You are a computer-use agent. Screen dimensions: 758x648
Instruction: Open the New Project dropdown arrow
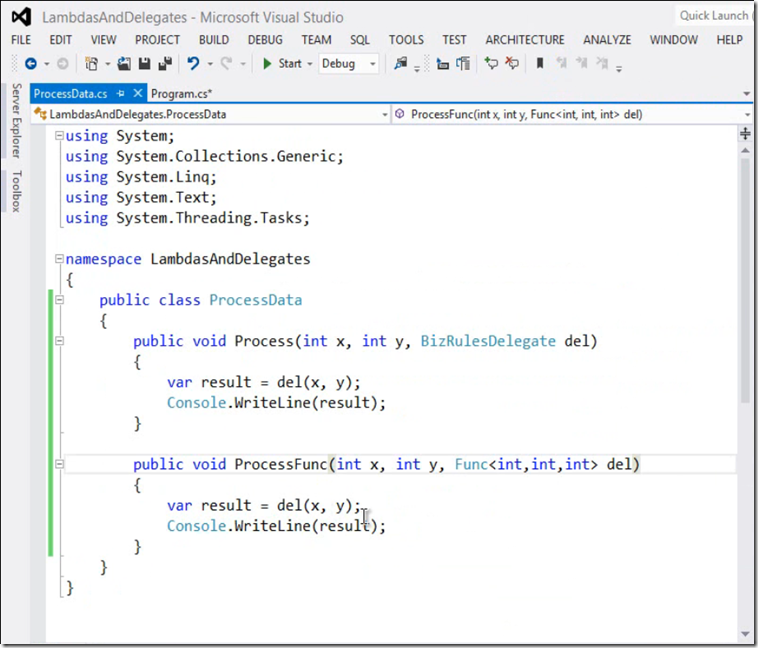pos(107,64)
